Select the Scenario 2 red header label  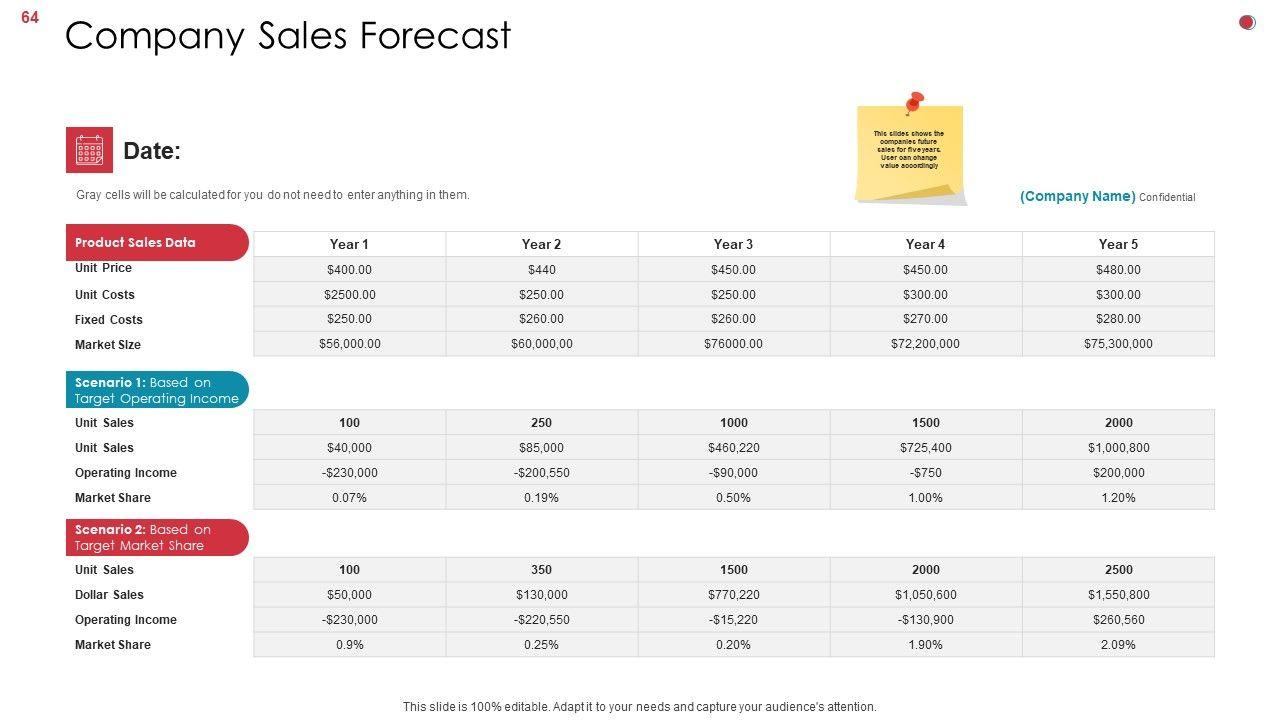(157, 537)
